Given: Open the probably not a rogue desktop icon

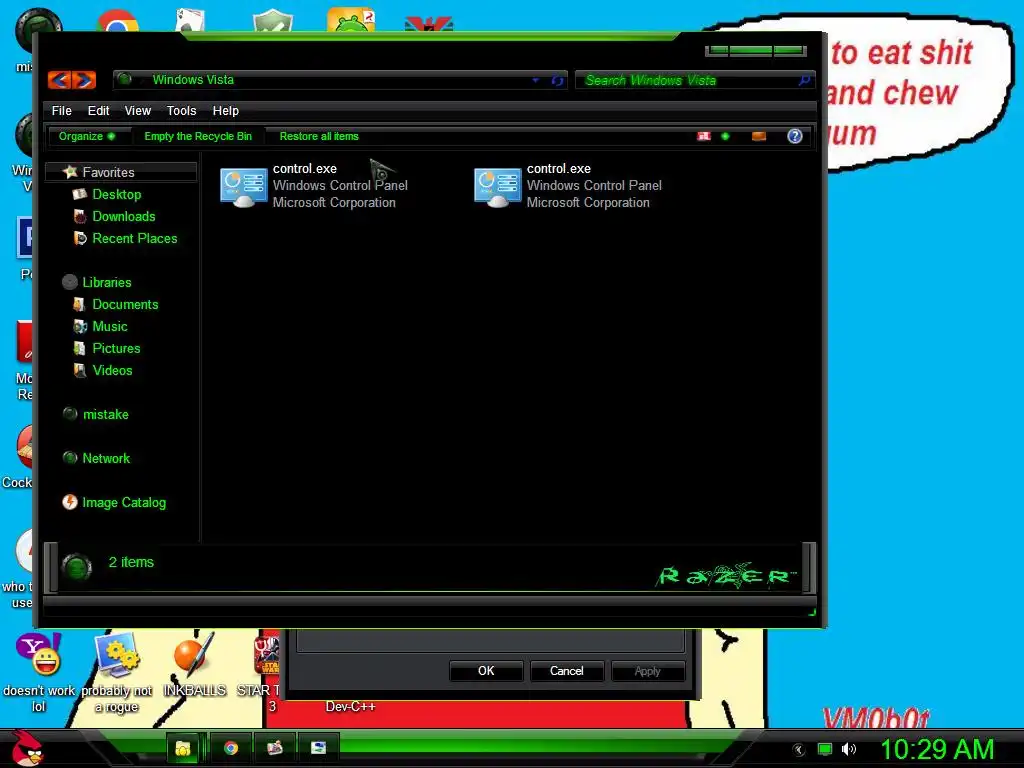Looking at the screenshot, I should point(116,673).
